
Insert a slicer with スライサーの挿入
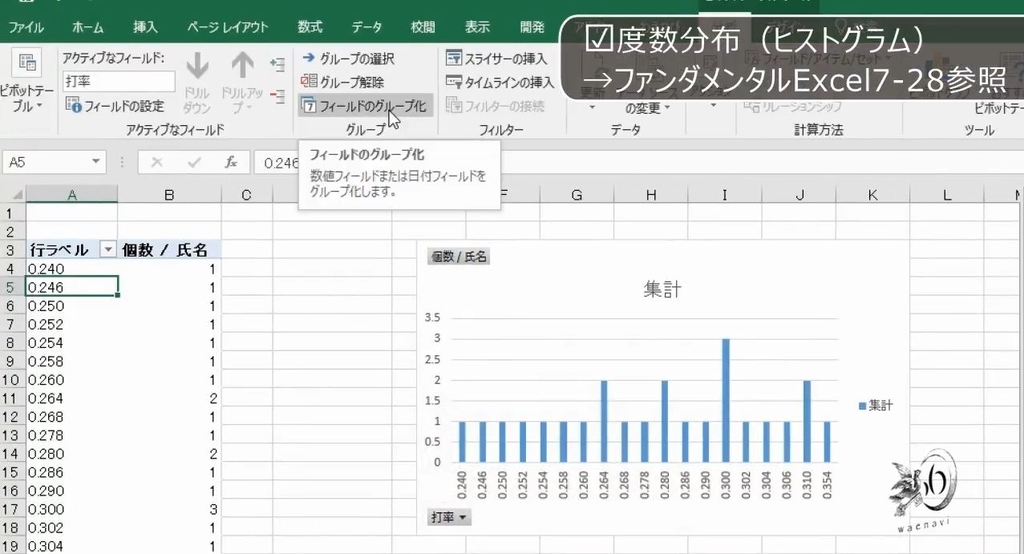click(x=496, y=58)
